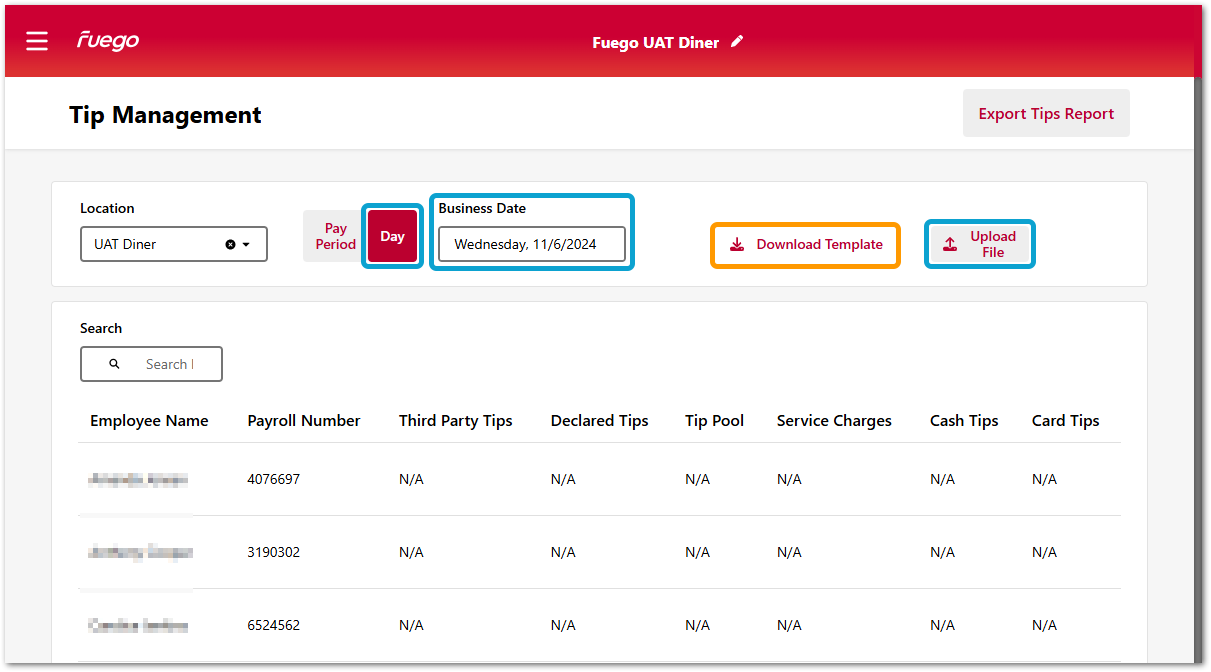Sort by Employee Name column header
Viewport: 1211px width, 672px height.
coord(149,421)
